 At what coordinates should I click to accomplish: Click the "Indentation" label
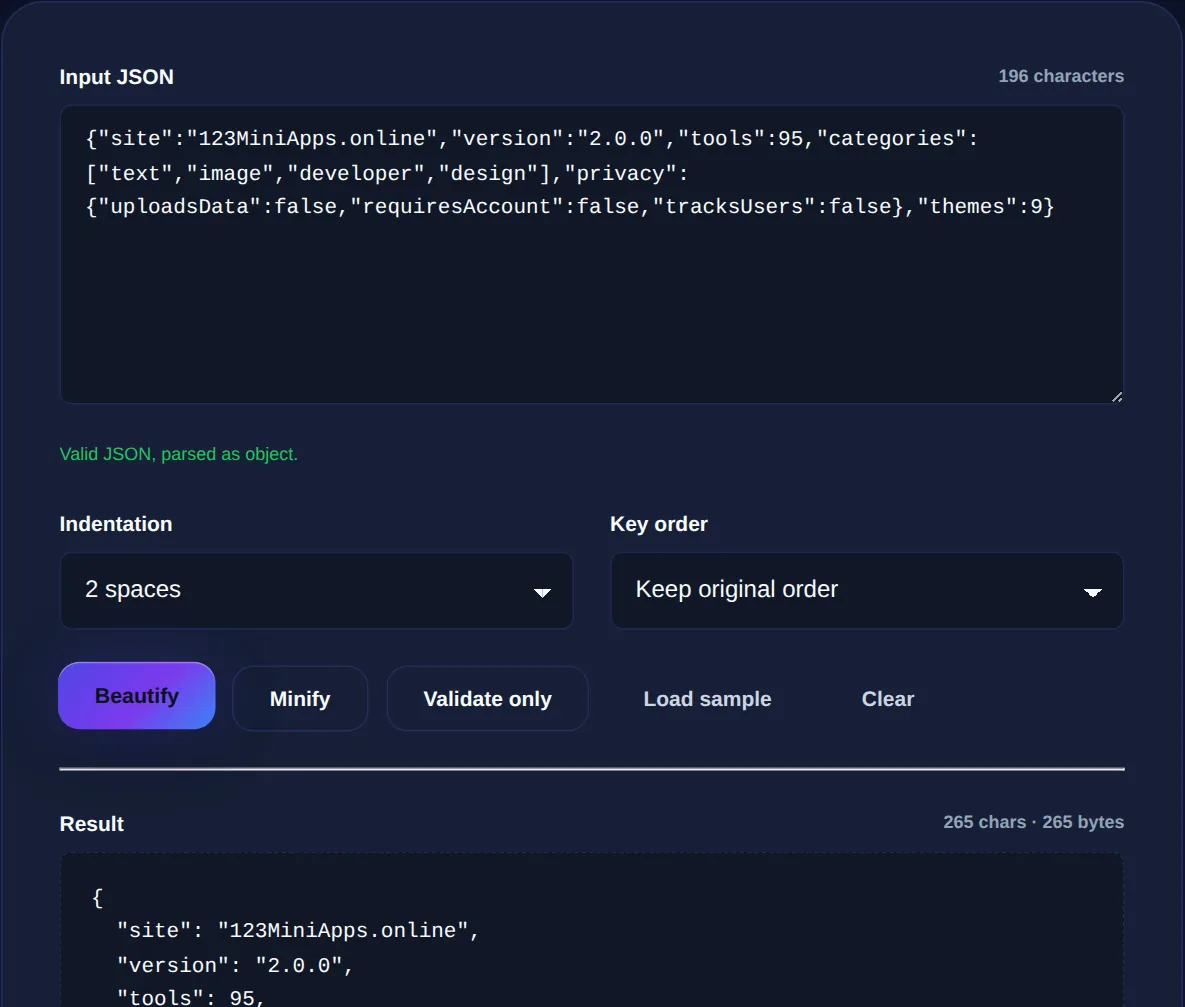coord(116,524)
